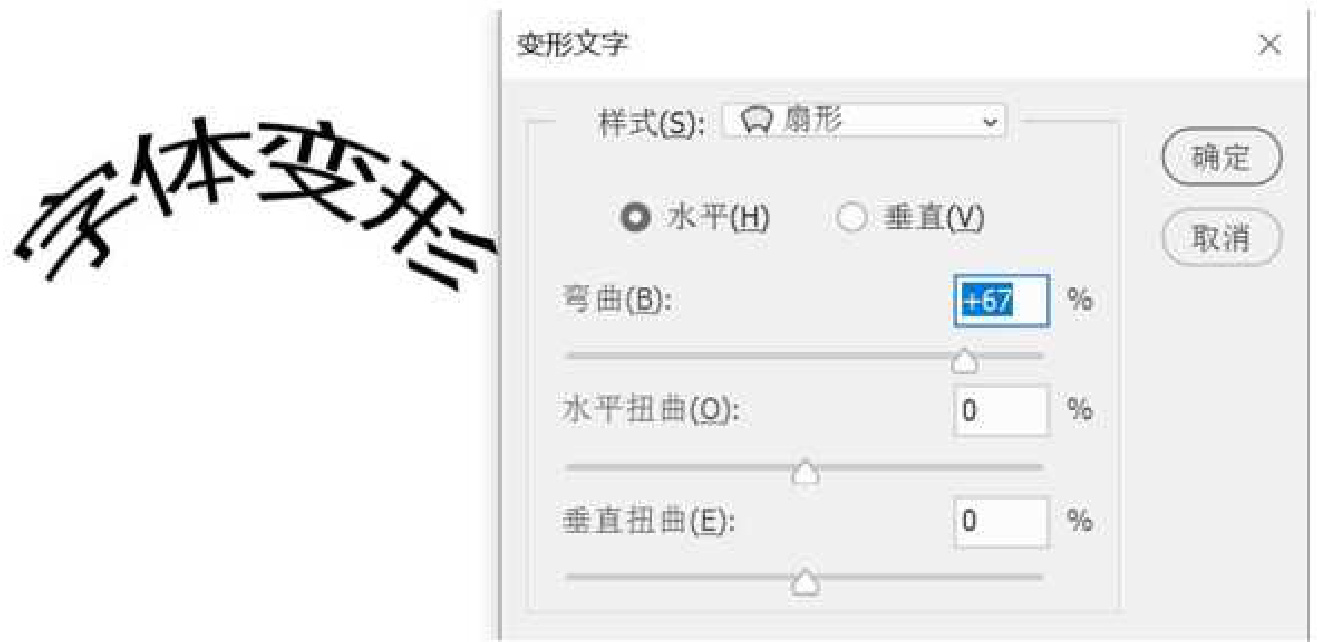Click the 弯曲 value field showing +67
The image size is (1317, 642).
pos(1002,301)
